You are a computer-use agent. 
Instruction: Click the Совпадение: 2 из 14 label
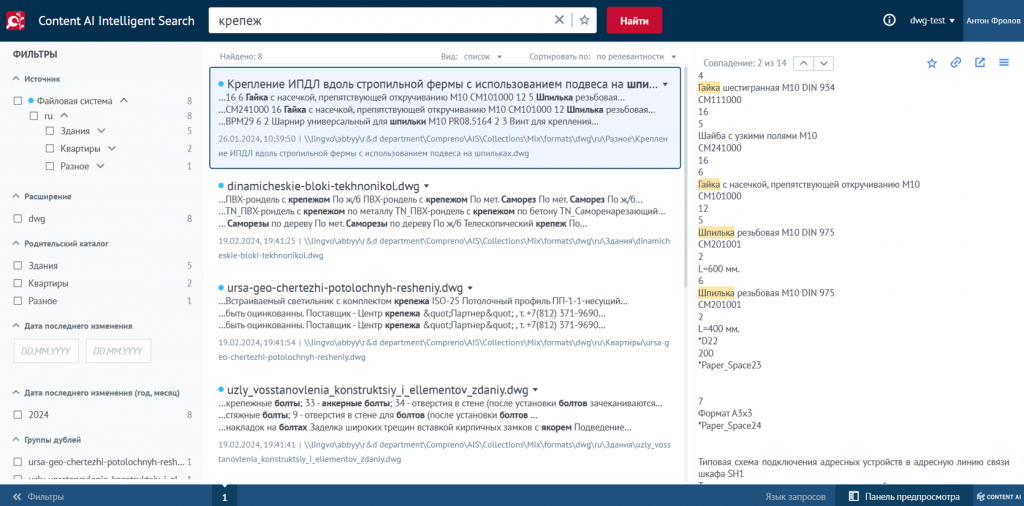[743, 63]
